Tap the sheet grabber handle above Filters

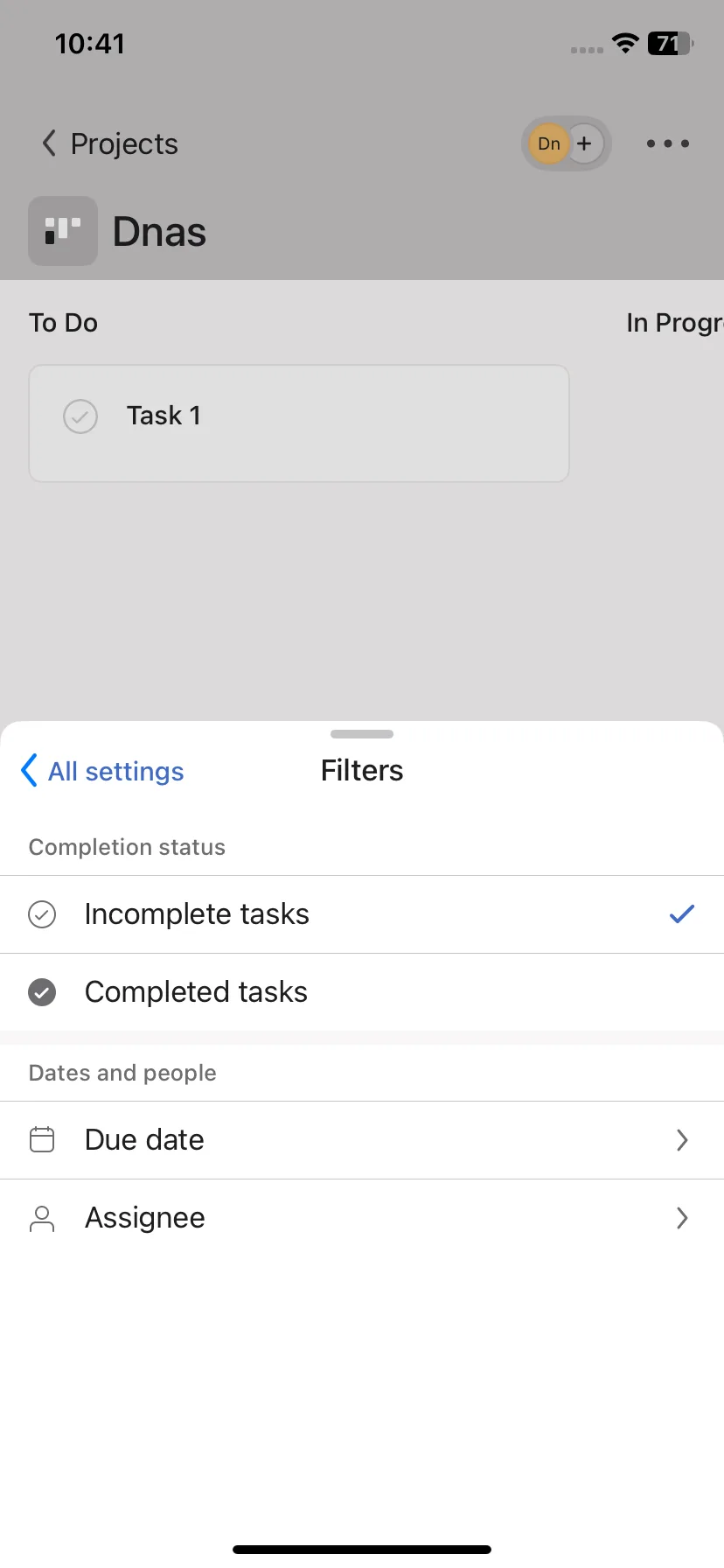click(x=362, y=734)
